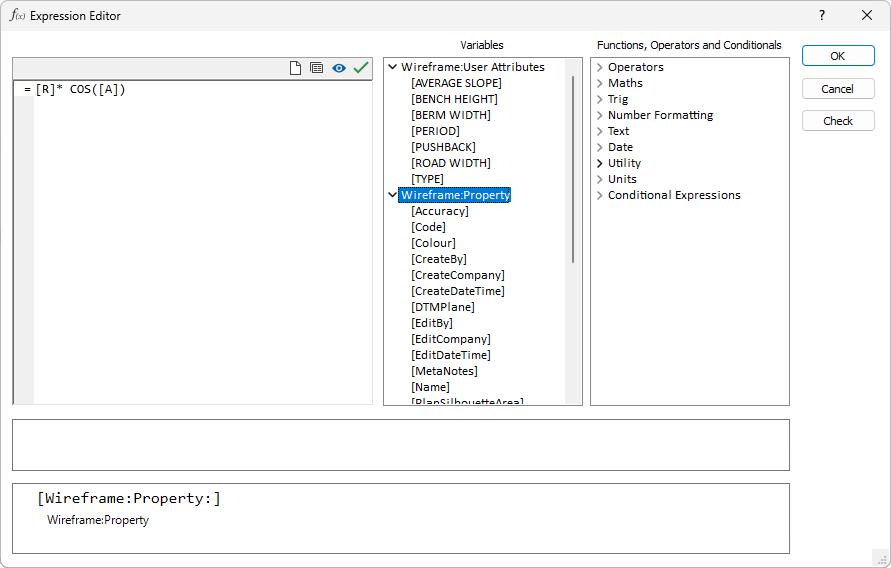
Task: Click the new blank expression page icon
Action: (x=295, y=68)
